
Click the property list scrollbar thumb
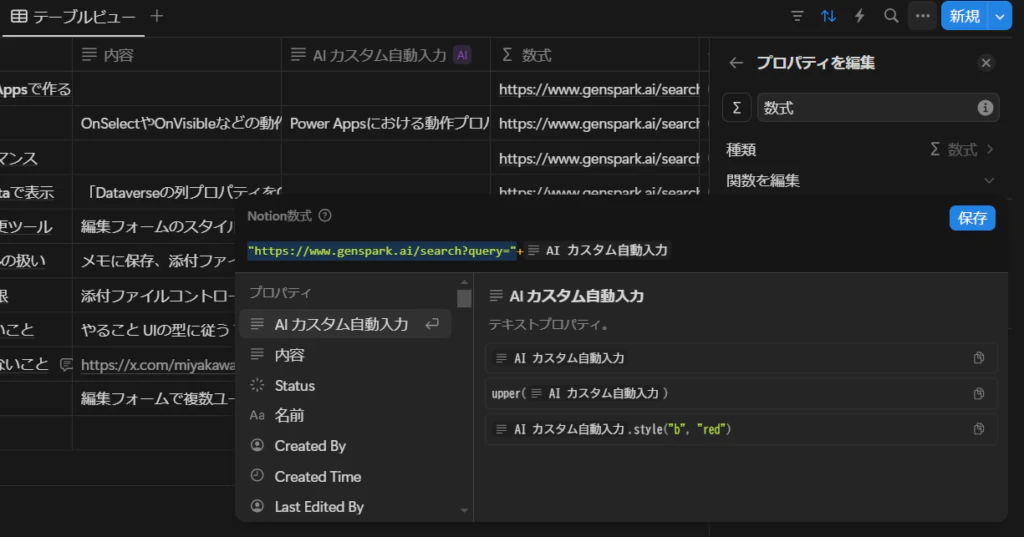464,299
